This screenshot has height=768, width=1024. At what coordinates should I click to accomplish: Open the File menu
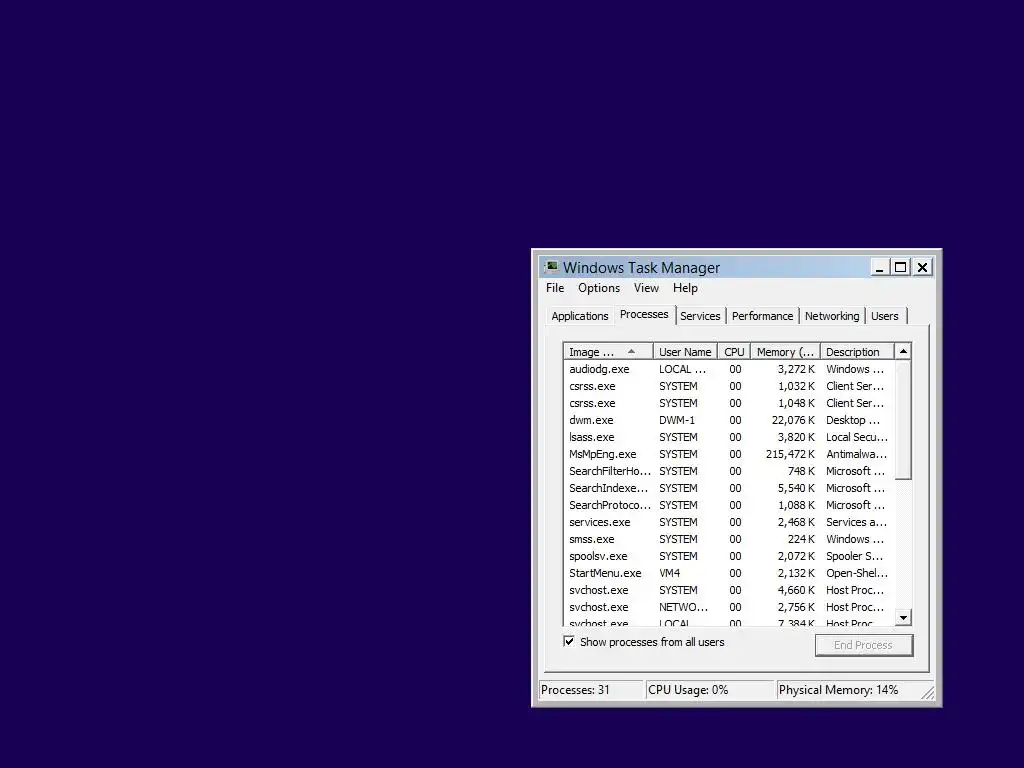pyautogui.click(x=555, y=288)
